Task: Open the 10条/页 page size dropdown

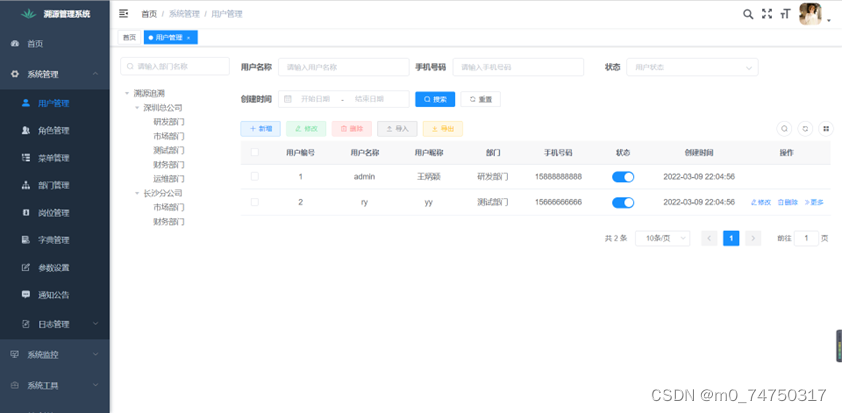Action: click(662, 238)
